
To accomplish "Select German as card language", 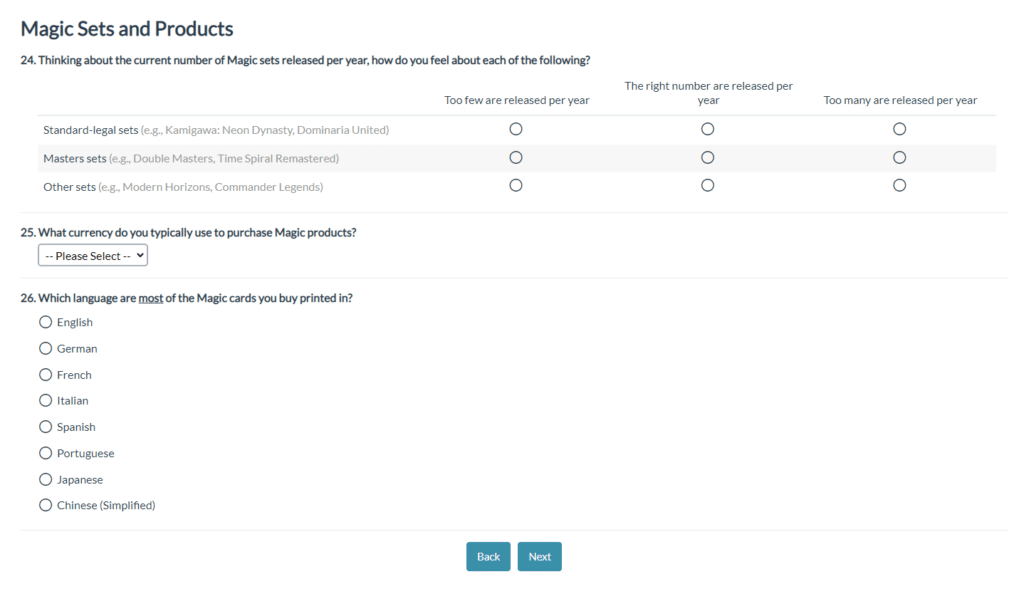I will click(45, 348).
